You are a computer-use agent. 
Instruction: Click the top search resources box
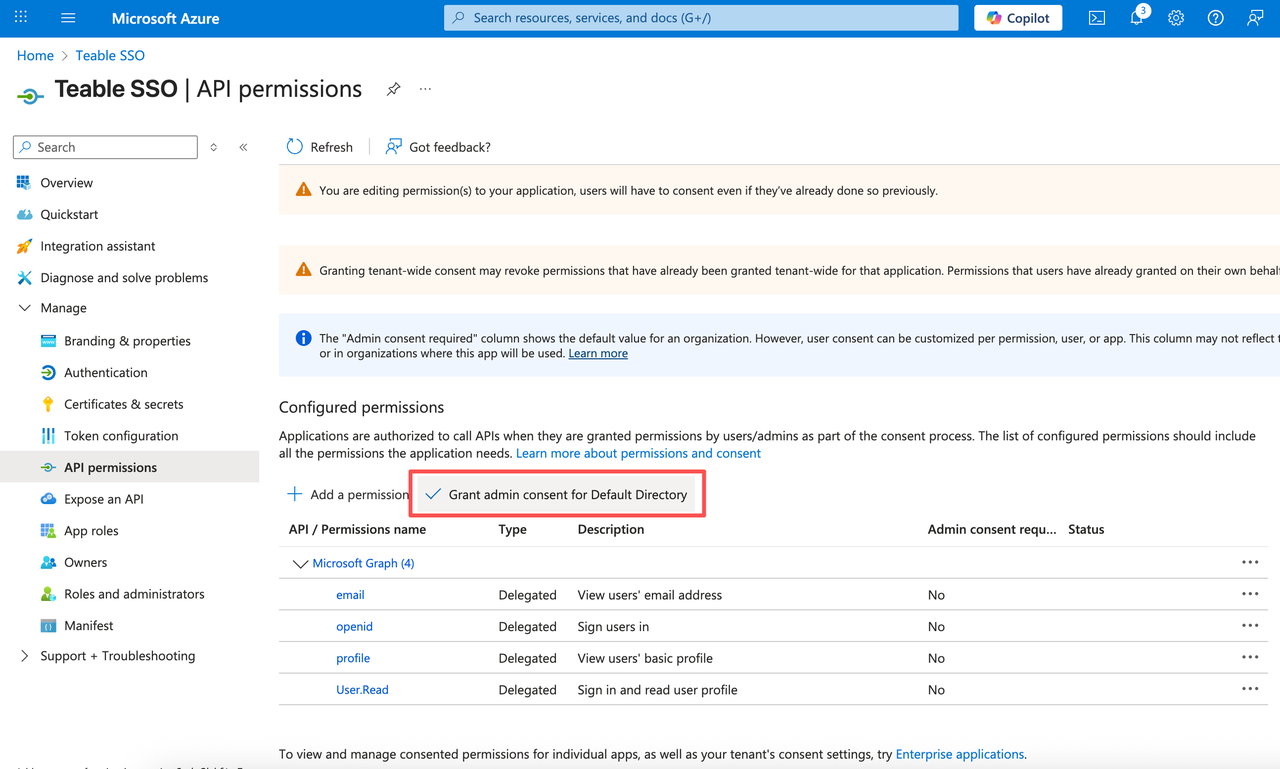tap(701, 18)
